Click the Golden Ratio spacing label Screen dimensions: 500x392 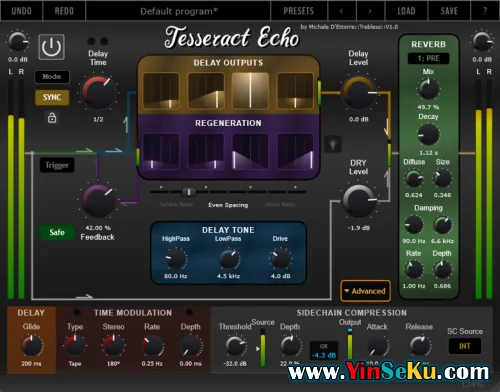click(x=176, y=204)
